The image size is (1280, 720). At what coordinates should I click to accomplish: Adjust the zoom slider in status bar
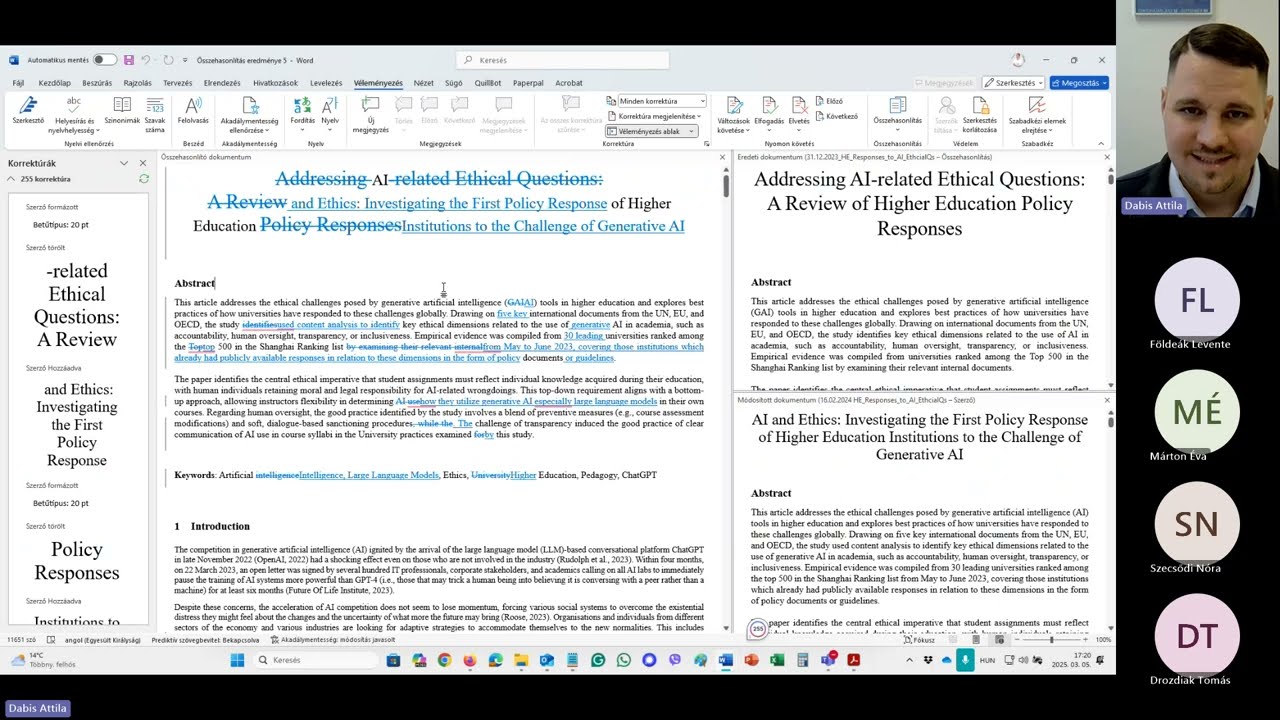click(x=1050, y=640)
